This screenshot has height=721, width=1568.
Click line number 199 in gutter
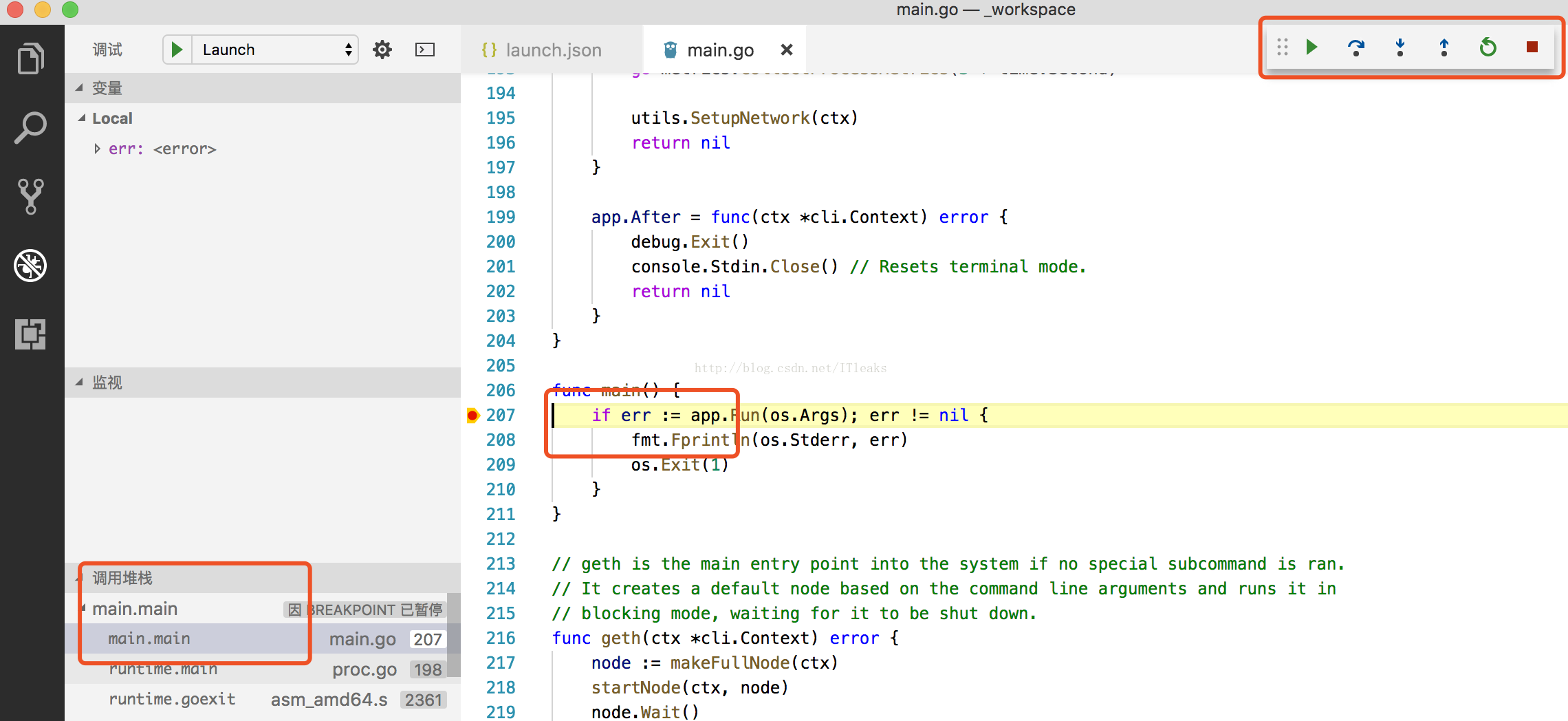[x=501, y=217]
